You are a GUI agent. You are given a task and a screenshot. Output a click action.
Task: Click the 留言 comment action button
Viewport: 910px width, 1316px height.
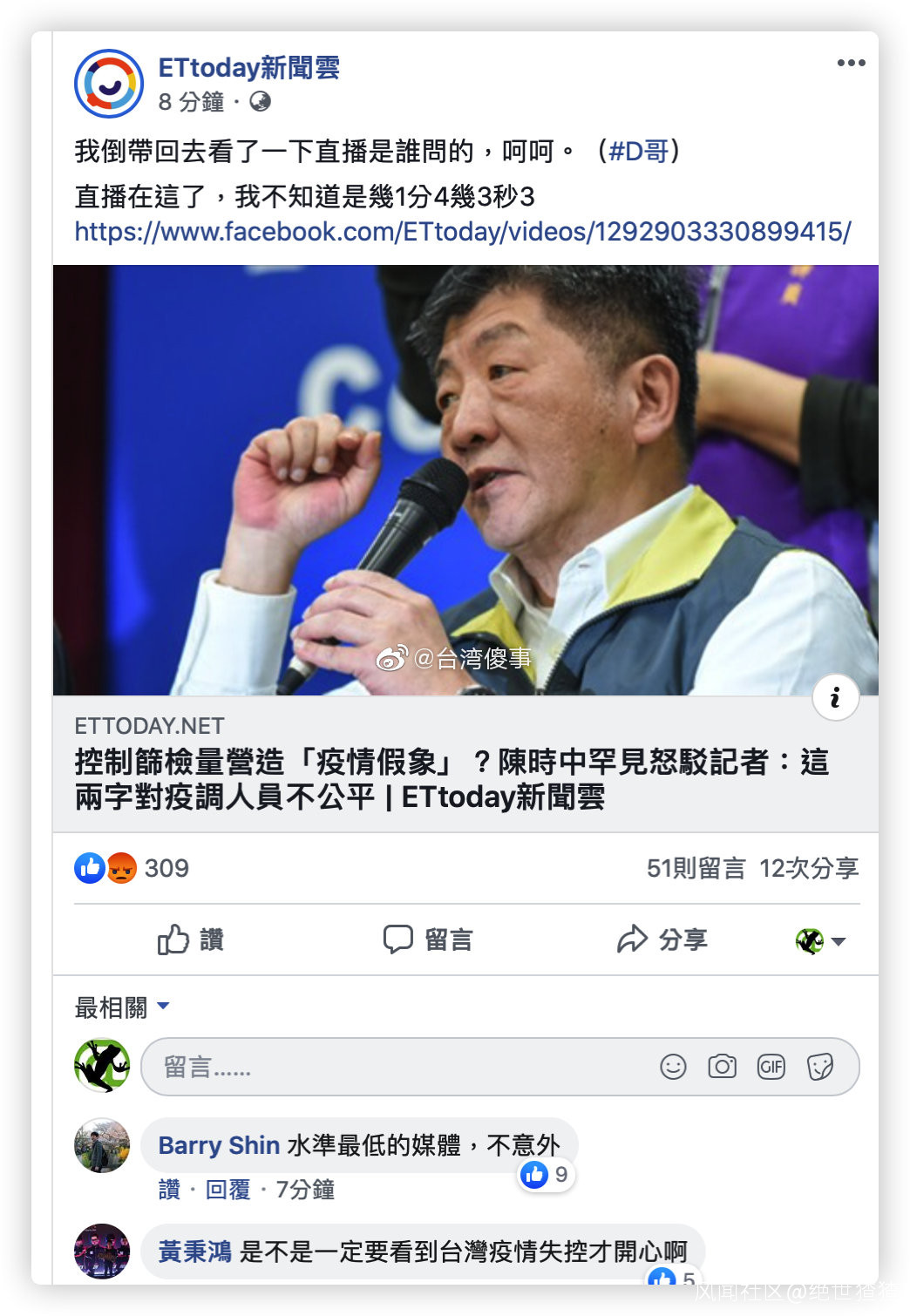click(x=428, y=940)
